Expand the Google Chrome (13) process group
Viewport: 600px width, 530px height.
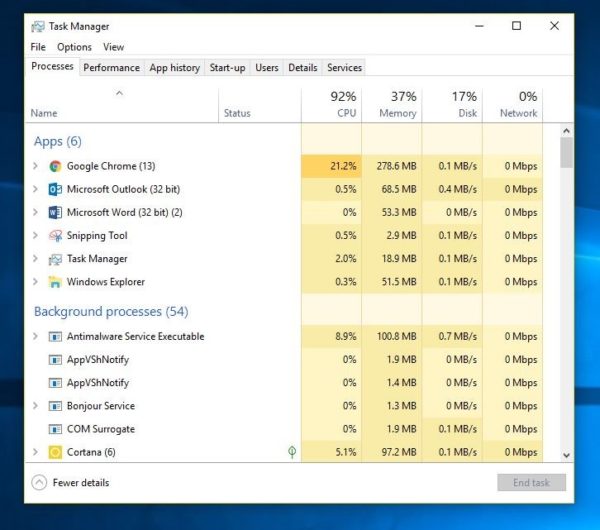click(x=35, y=166)
